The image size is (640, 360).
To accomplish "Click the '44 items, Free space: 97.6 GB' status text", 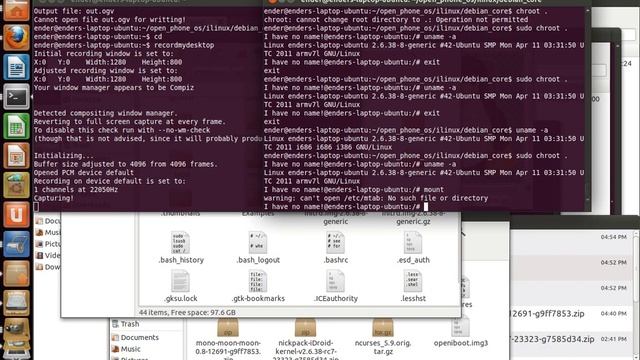I will [x=187, y=313].
